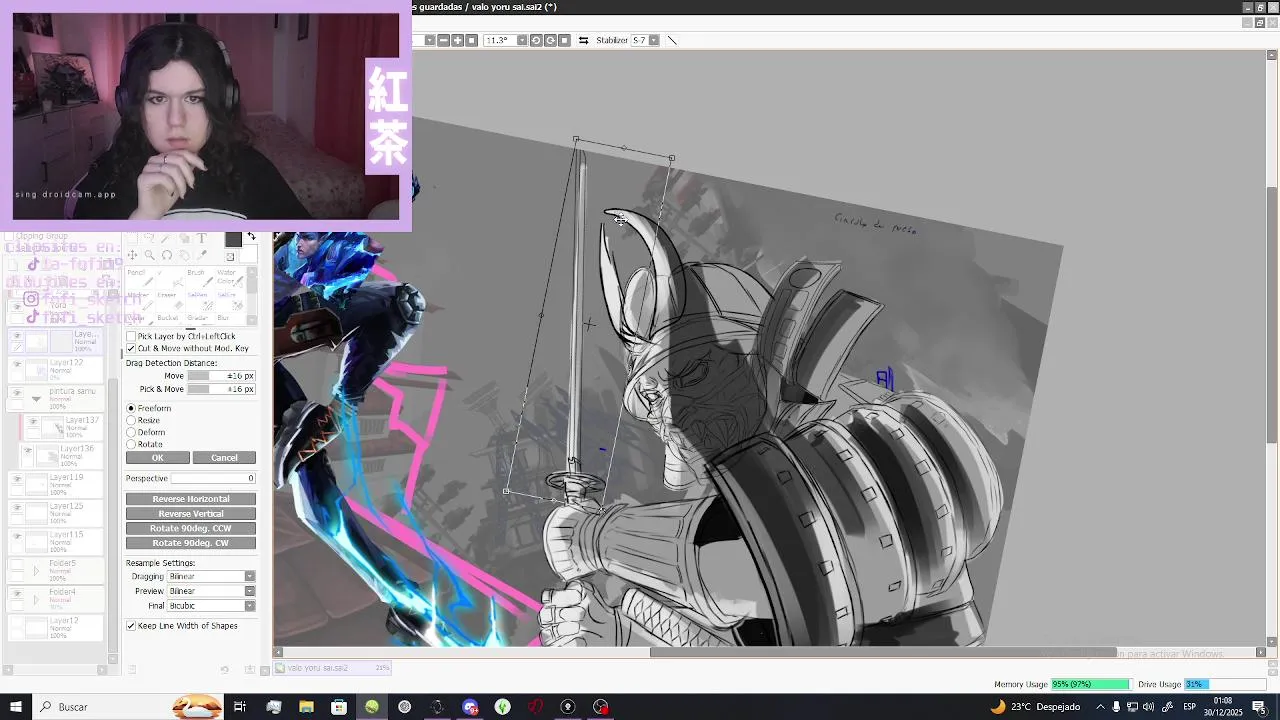
Task: Select the Freeform transform mode
Action: click(x=131, y=408)
